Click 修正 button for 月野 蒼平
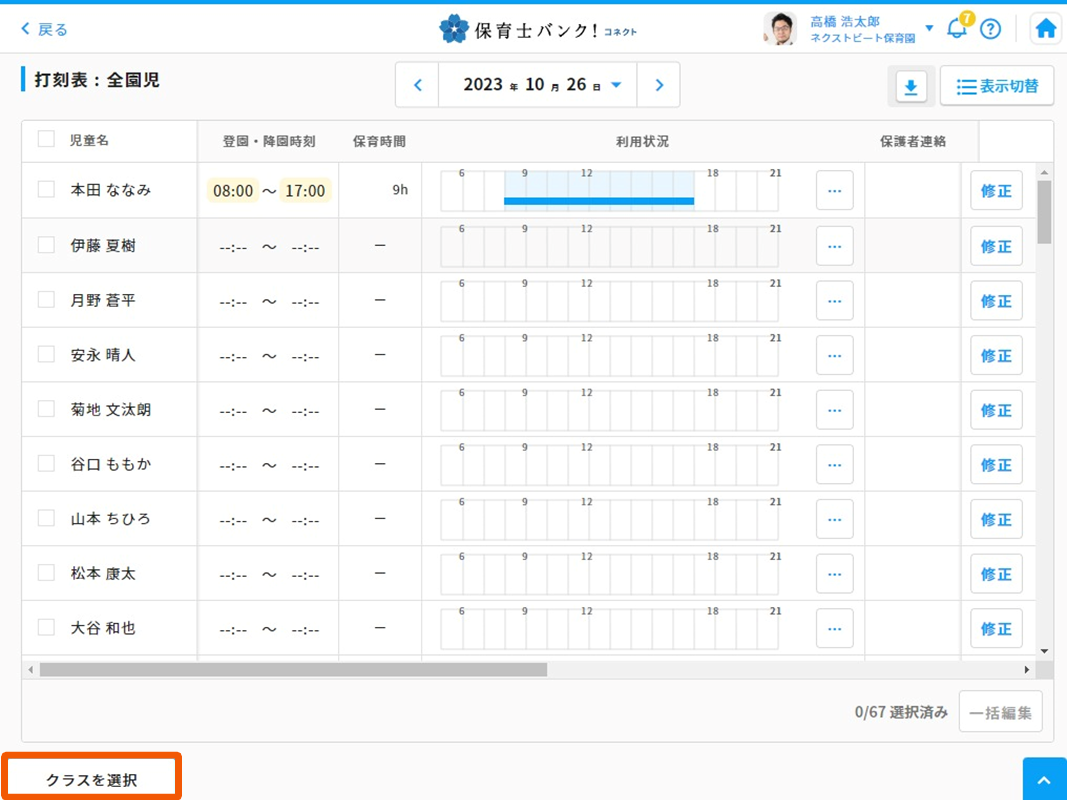 (995, 301)
